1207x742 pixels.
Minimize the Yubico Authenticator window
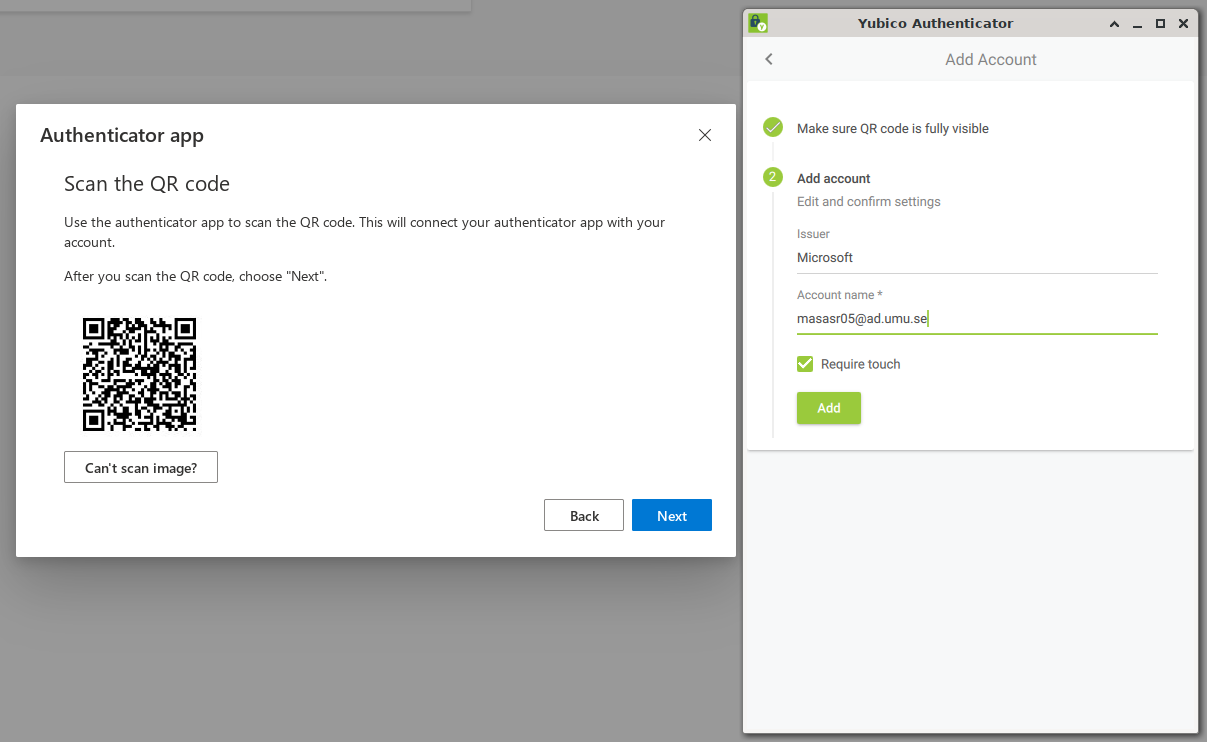[x=1138, y=23]
